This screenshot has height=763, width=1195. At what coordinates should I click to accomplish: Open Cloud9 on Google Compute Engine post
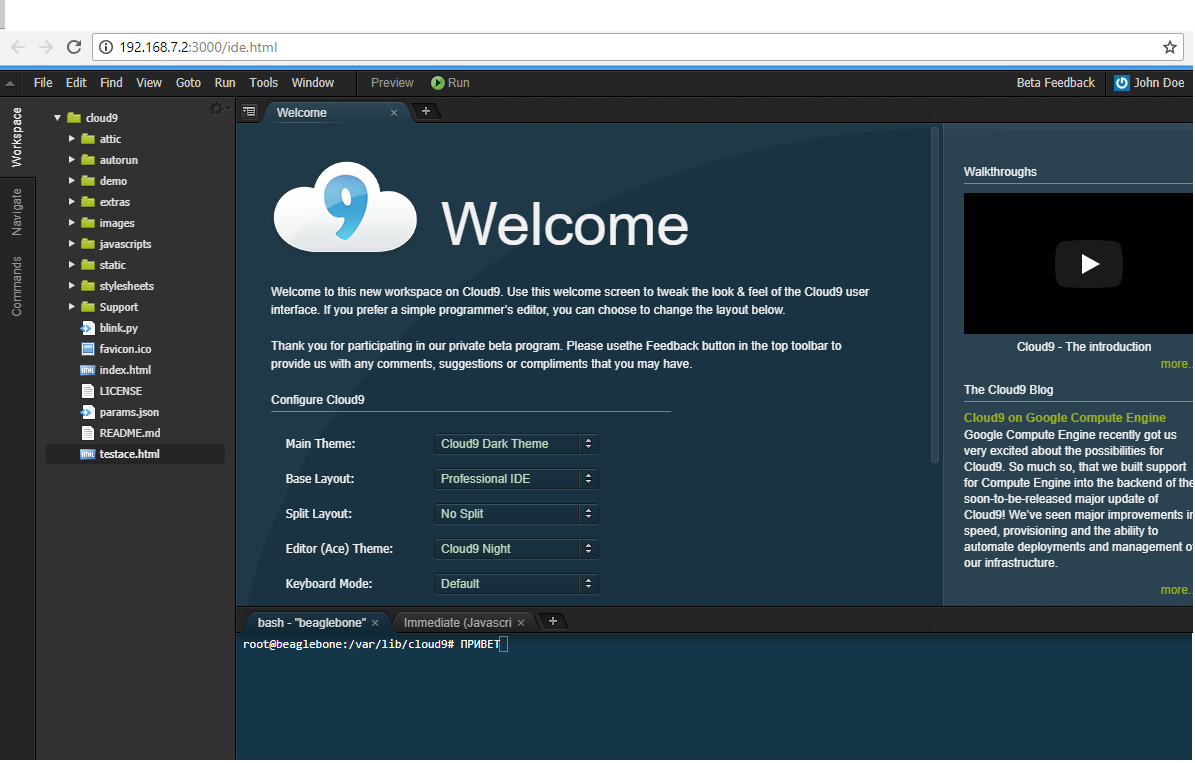click(1065, 418)
